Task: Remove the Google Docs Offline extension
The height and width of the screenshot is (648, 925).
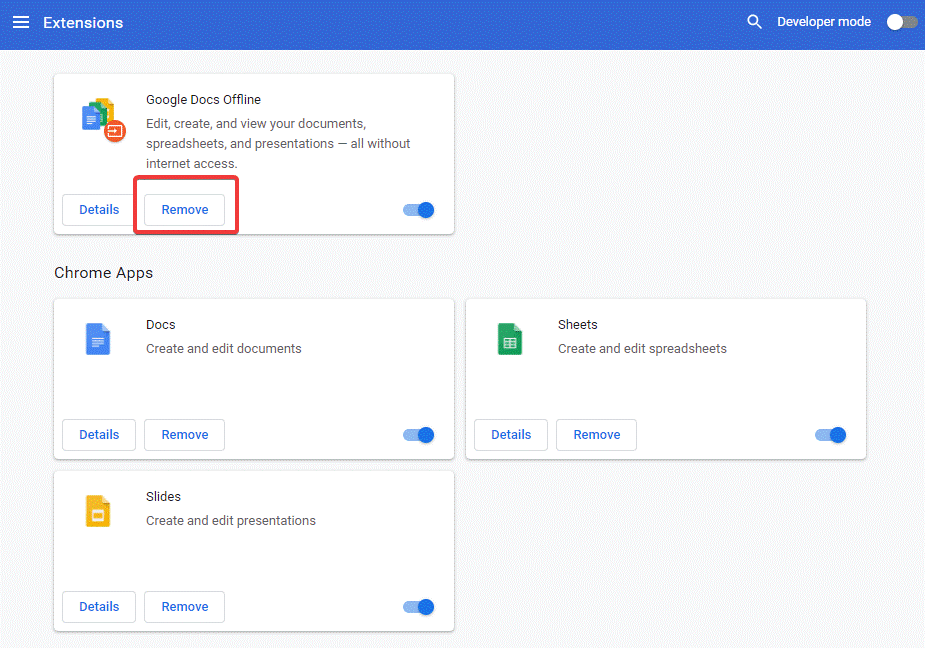Action: (185, 210)
